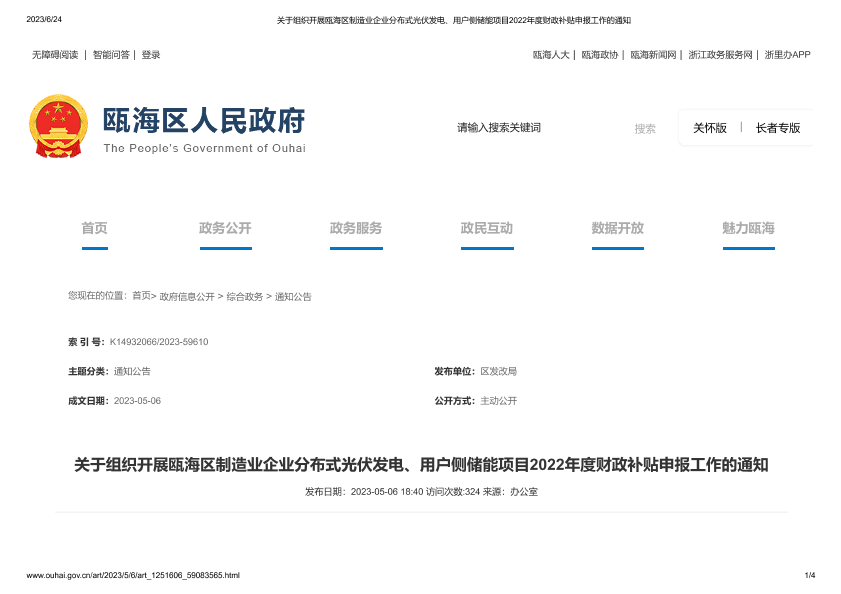The height and width of the screenshot is (594, 841).
Task: Switch to 关怀版 care version
Action: click(x=710, y=128)
